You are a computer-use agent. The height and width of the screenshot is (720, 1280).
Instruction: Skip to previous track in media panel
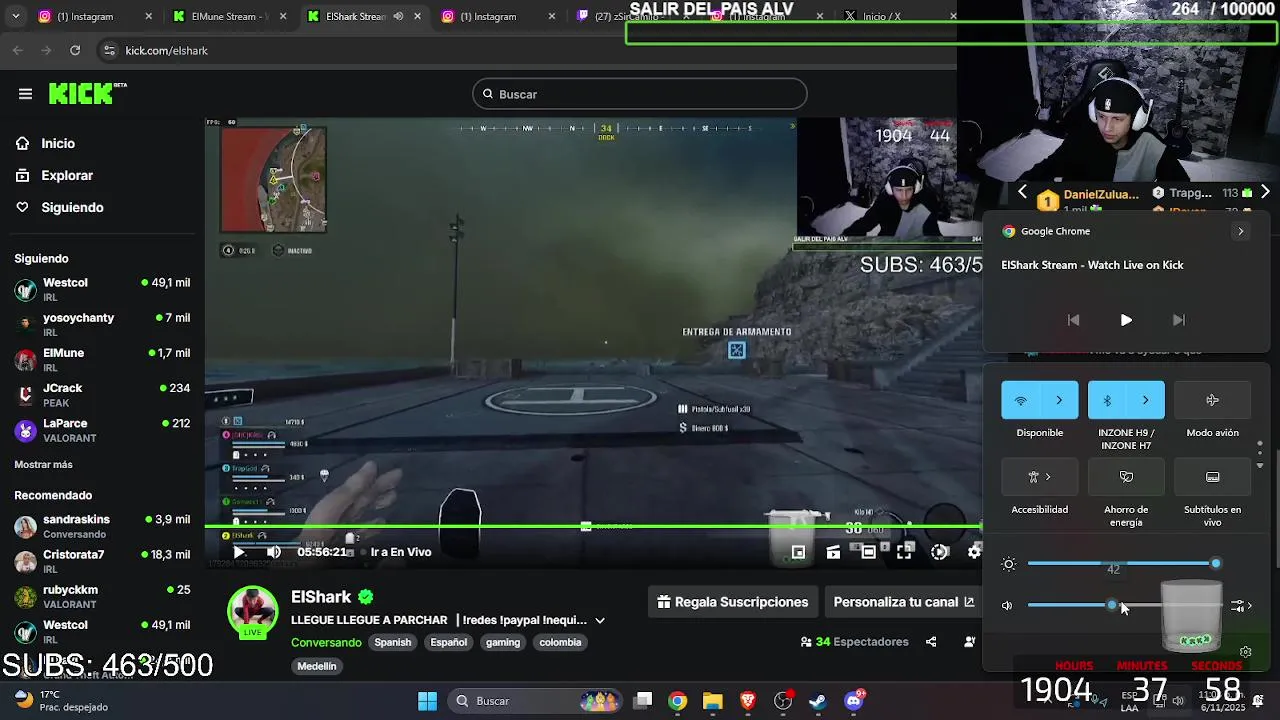pos(1073,320)
